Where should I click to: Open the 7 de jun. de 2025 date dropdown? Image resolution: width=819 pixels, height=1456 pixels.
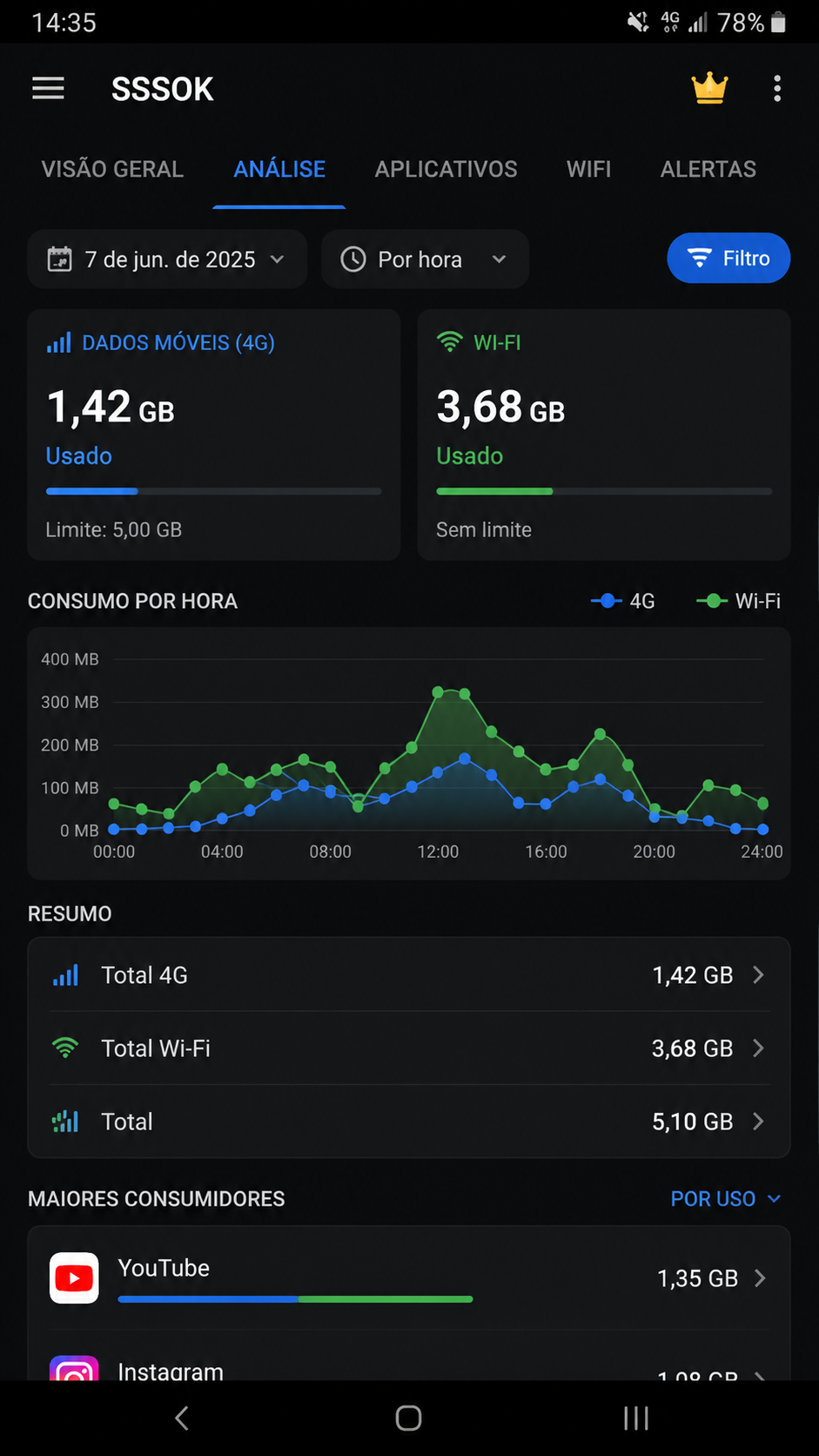tap(167, 260)
